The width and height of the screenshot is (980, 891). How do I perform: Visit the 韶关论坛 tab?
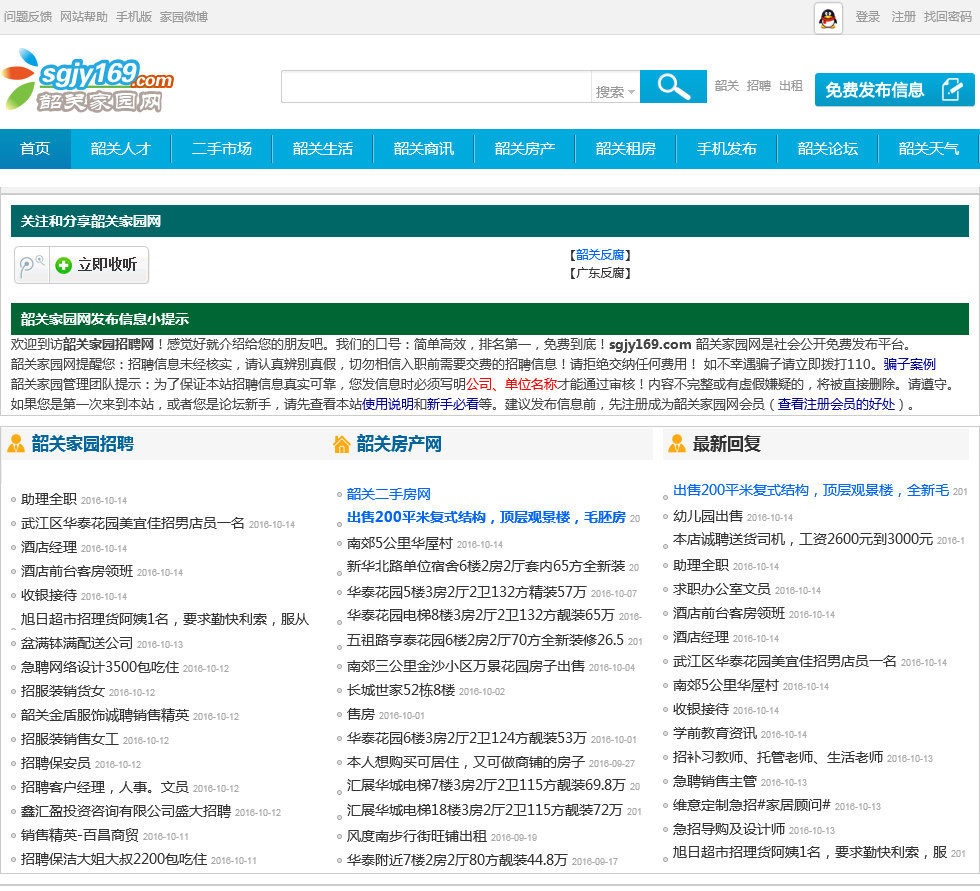pyautogui.click(x=828, y=149)
